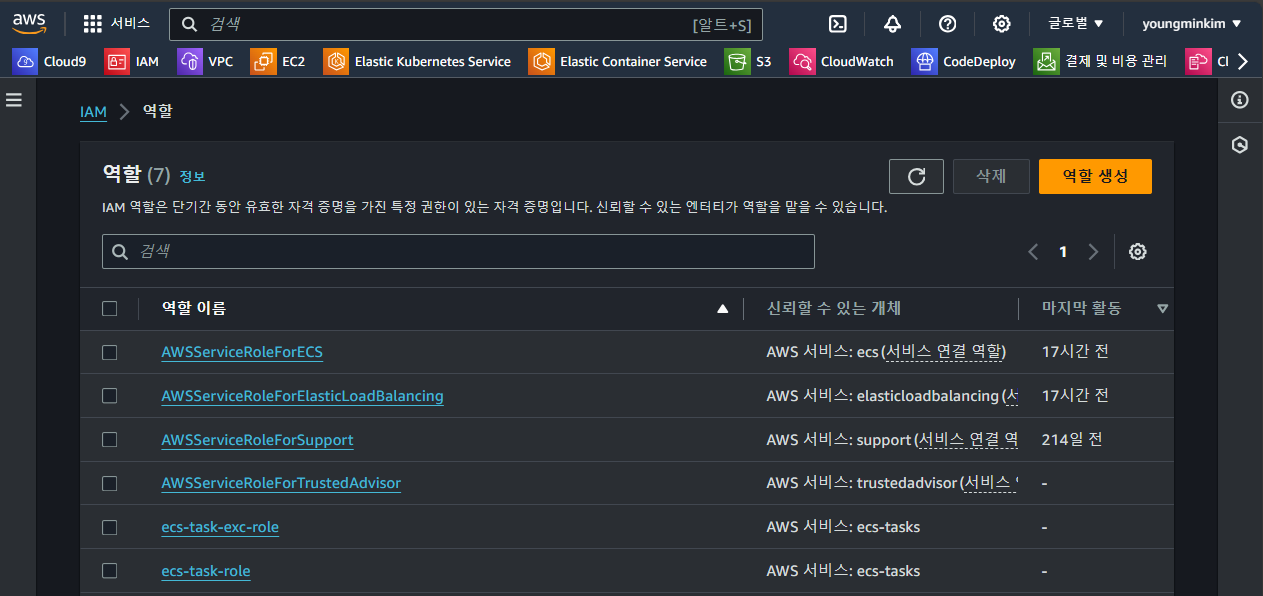Click the 역할 생성 button
Screen dimensions: 1263x596
click(x=1095, y=176)
